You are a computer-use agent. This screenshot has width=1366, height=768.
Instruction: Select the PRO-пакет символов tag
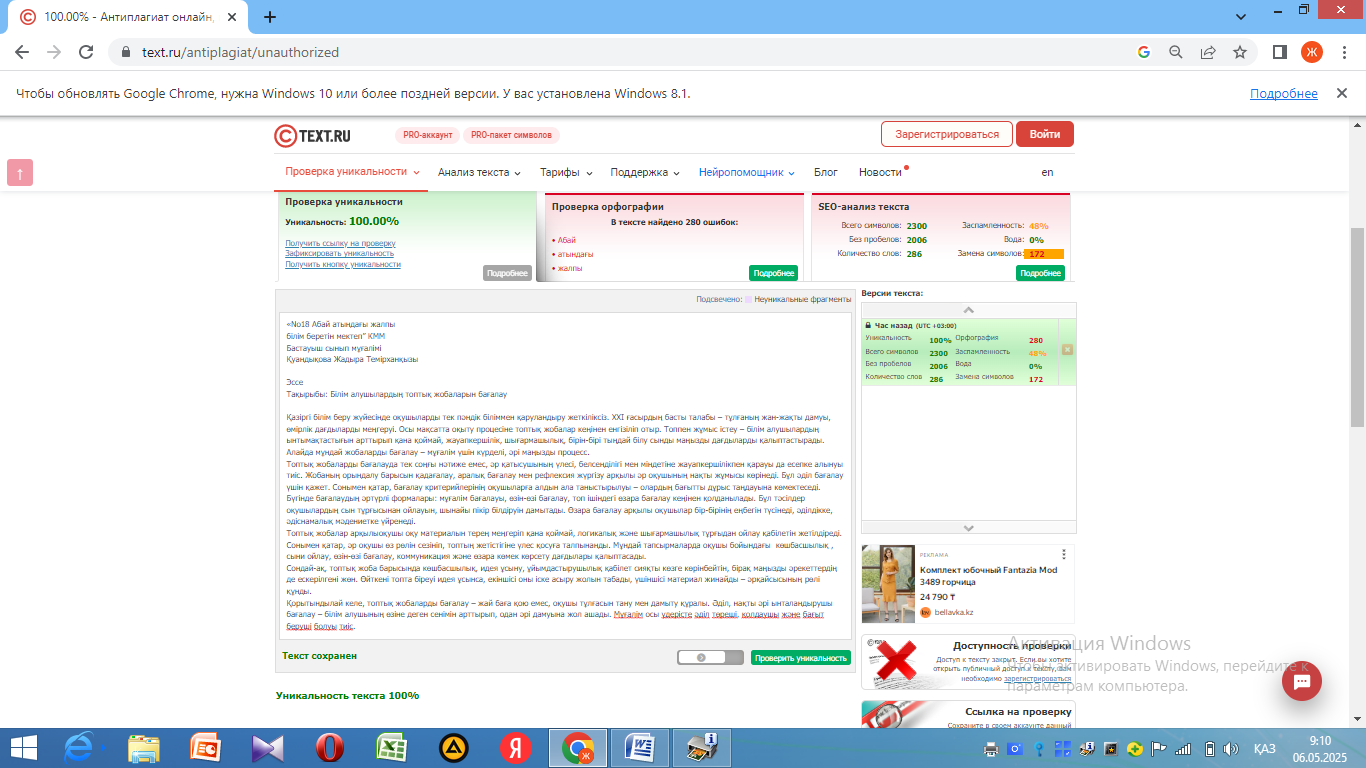(512, 135)
